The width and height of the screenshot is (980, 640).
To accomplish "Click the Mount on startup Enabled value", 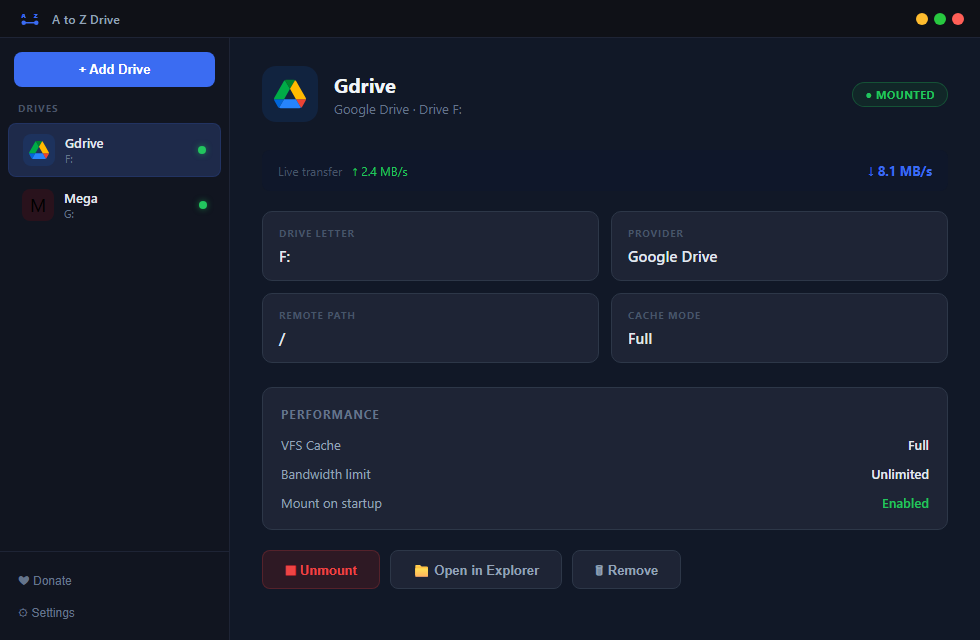I will (905, 503).
